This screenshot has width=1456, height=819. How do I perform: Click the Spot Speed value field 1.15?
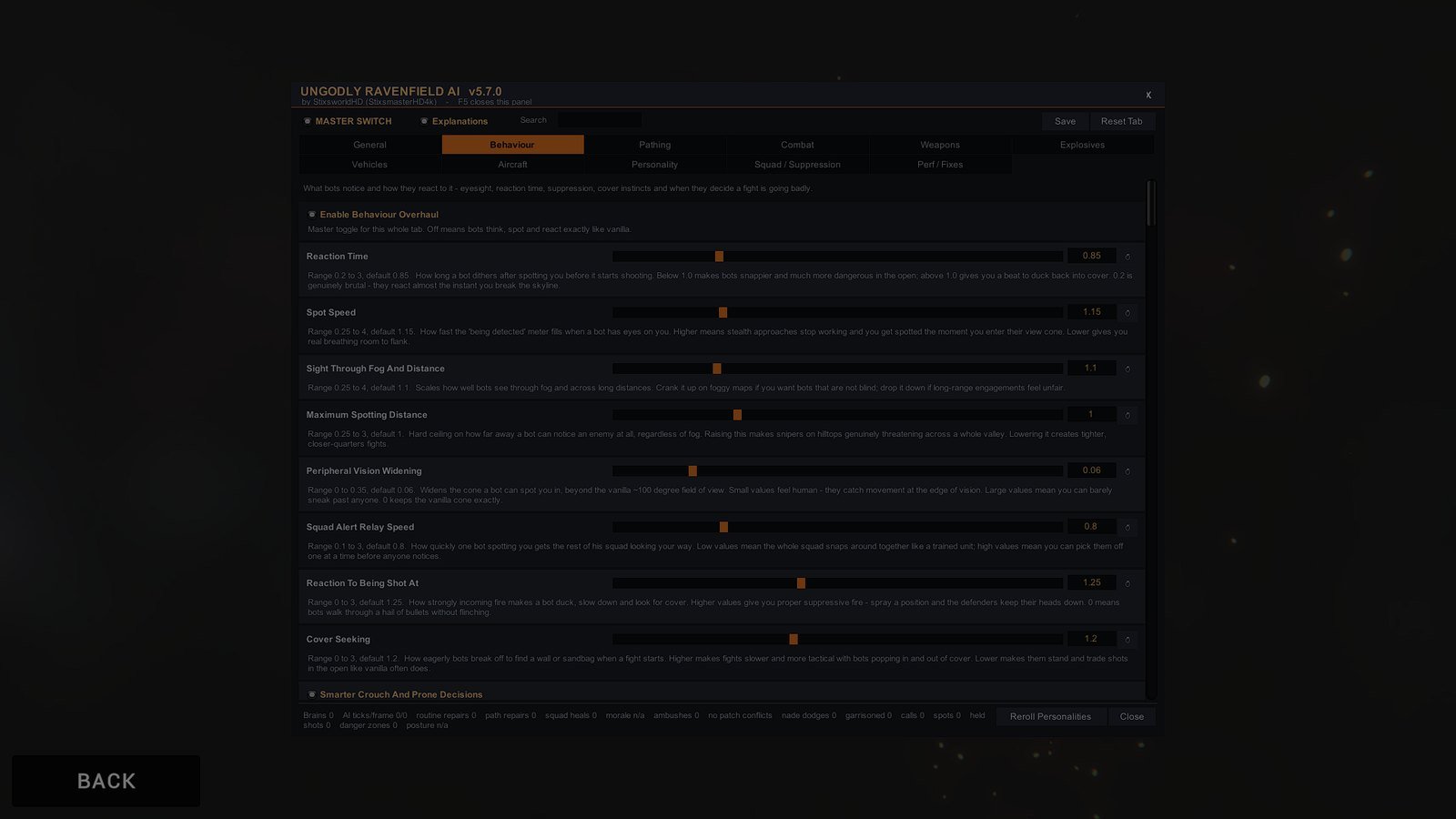(x=1092, y=312)
